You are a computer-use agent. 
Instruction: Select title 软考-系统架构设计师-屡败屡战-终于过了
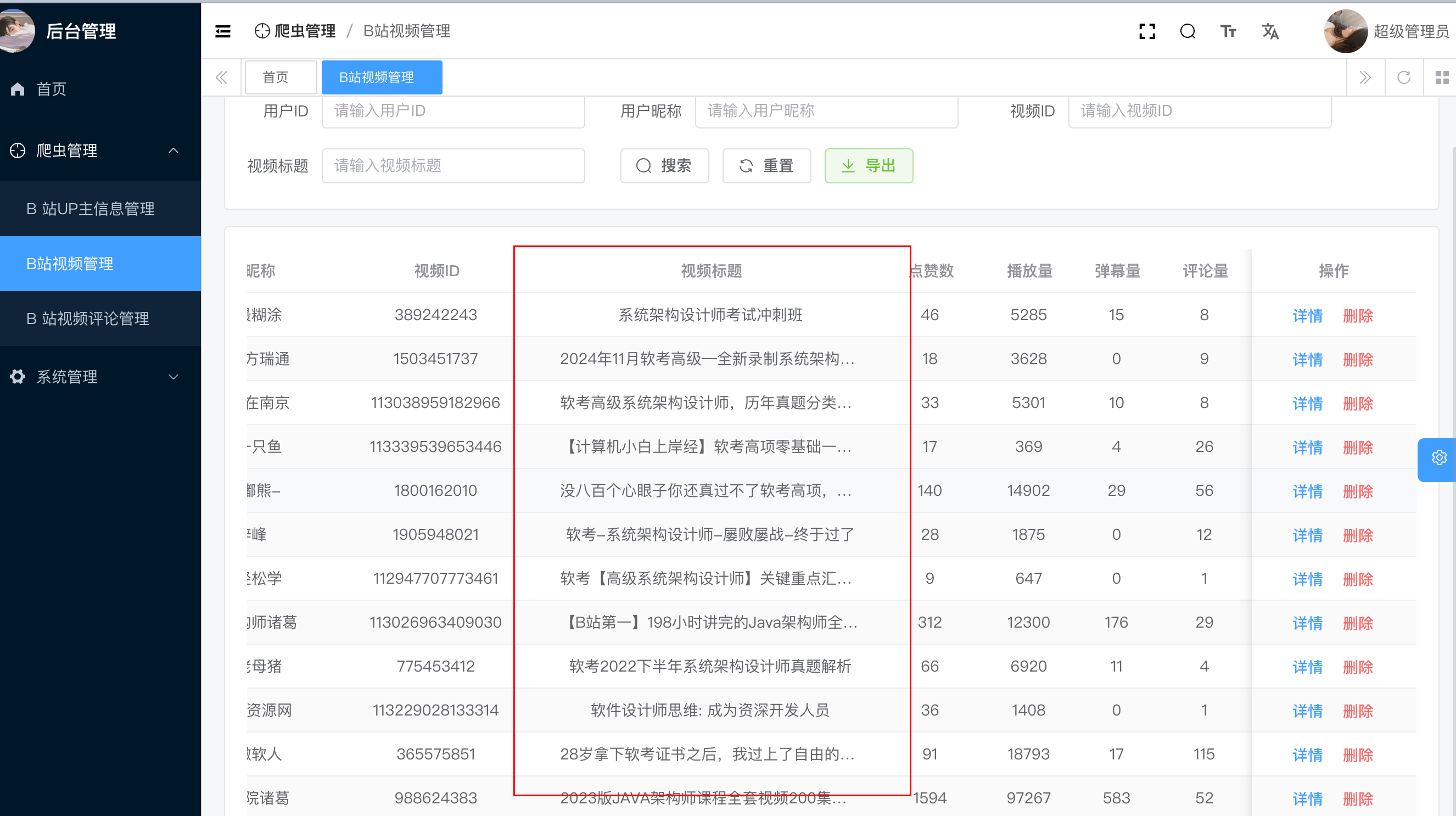pyautogui.click(x=710, y=535)
